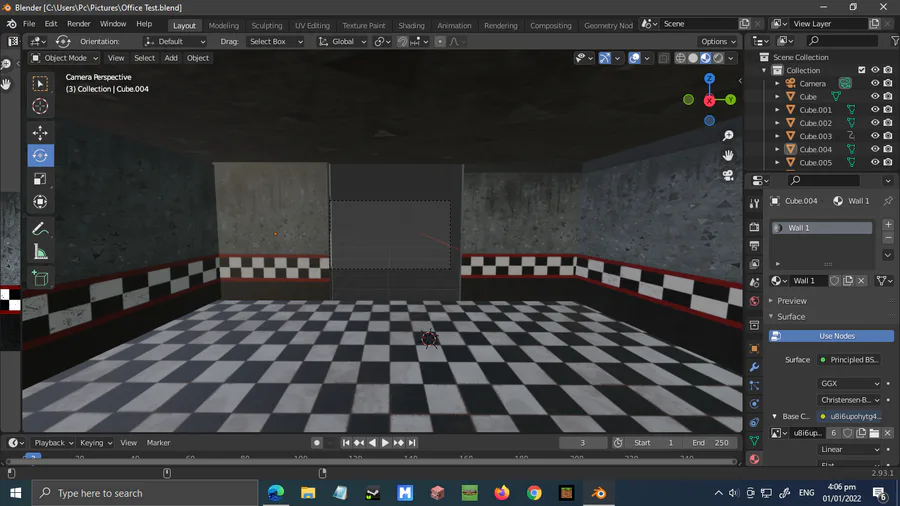Open Firefox from the taskbar
The height and width of the screenshot is (506, 900).
coord(502,493)
